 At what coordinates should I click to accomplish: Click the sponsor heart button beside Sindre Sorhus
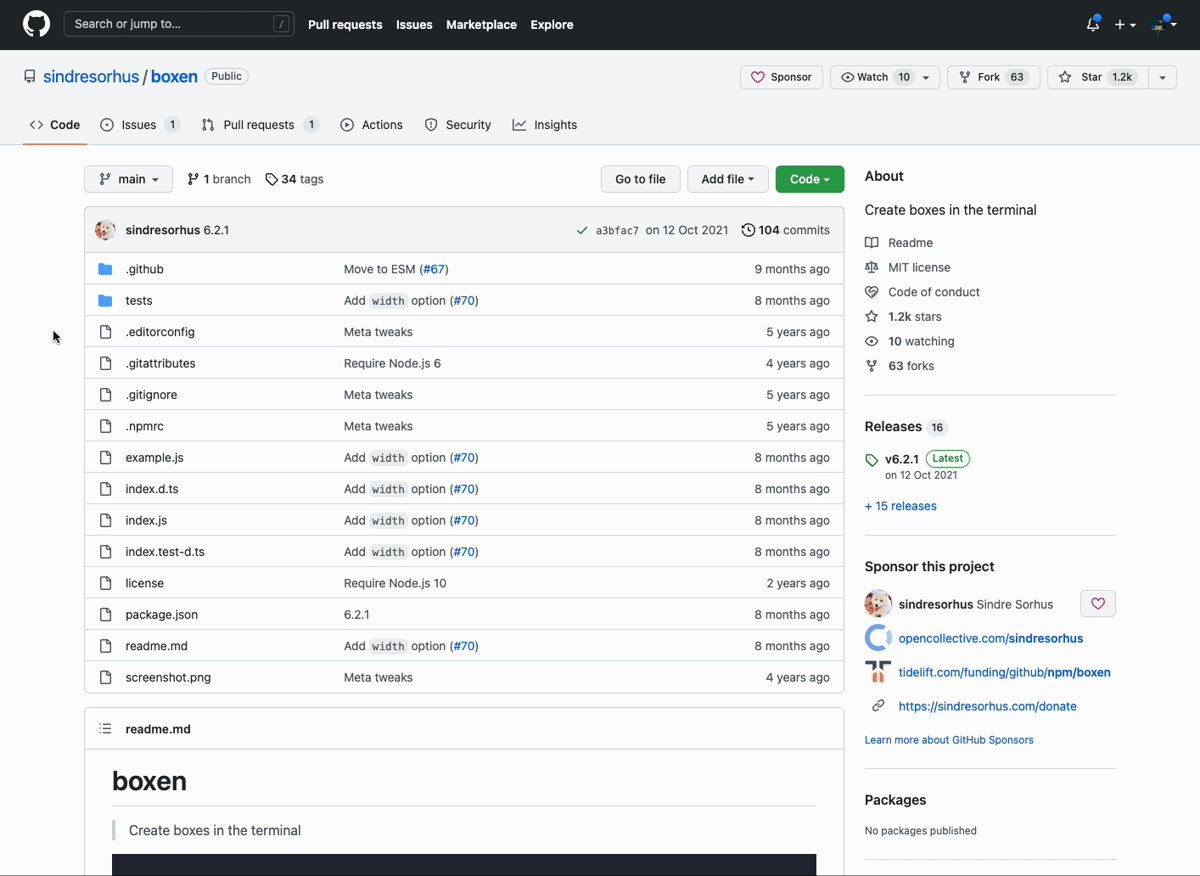coord(1098,604)
